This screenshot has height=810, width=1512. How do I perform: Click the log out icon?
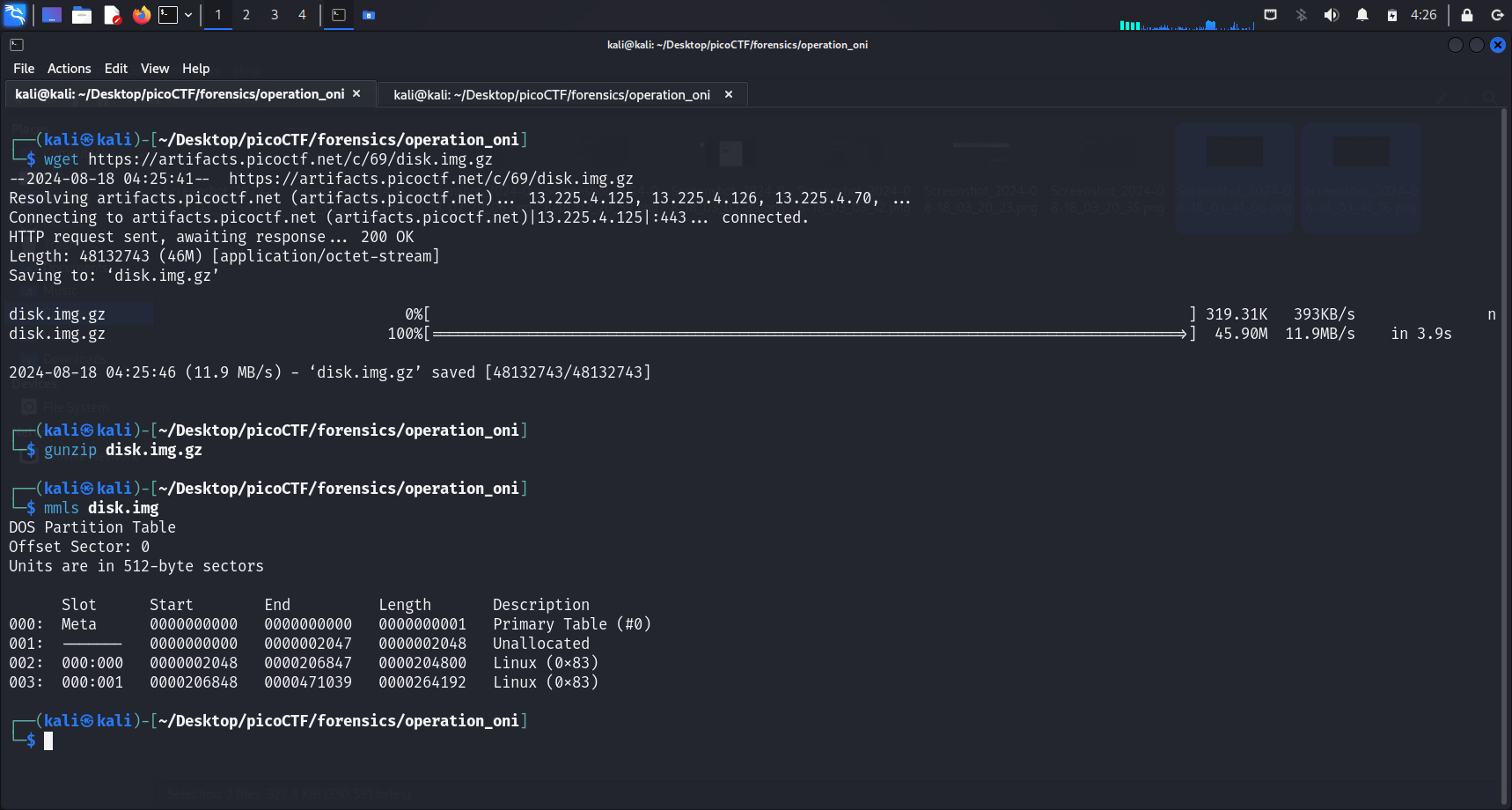(1497, 15)
